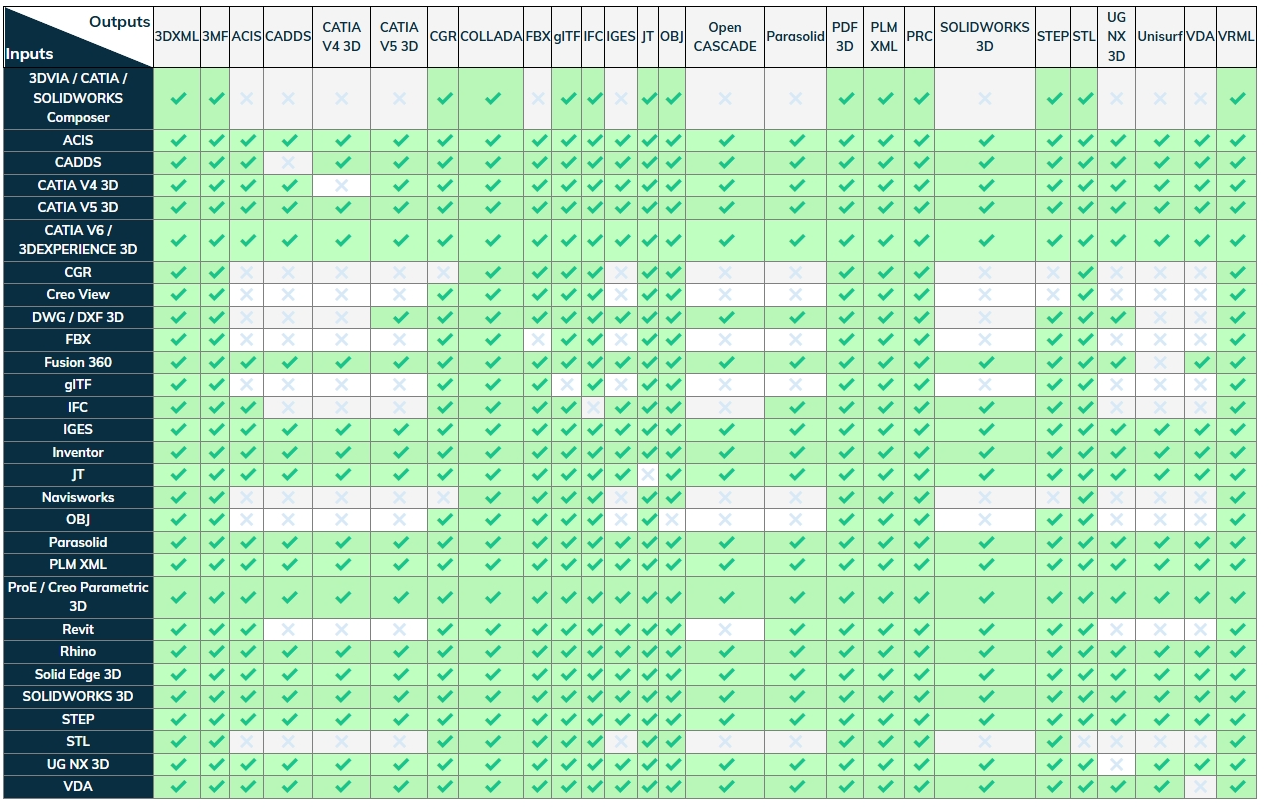Click the checkmark for PLM XML input to PRC output
The height and width of the screenshot is (810, 1282).
click(920, 564)
